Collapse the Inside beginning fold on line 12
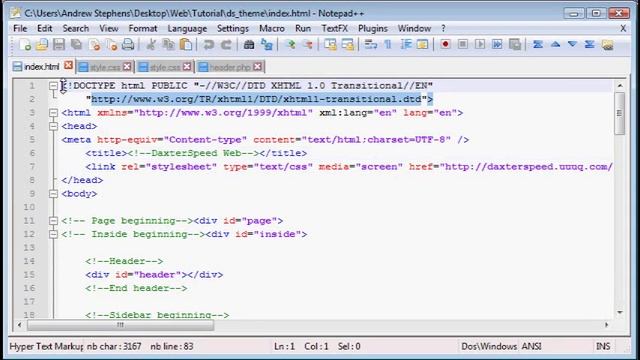This screenshot has height=360, width=640. (x=53, y=234)
